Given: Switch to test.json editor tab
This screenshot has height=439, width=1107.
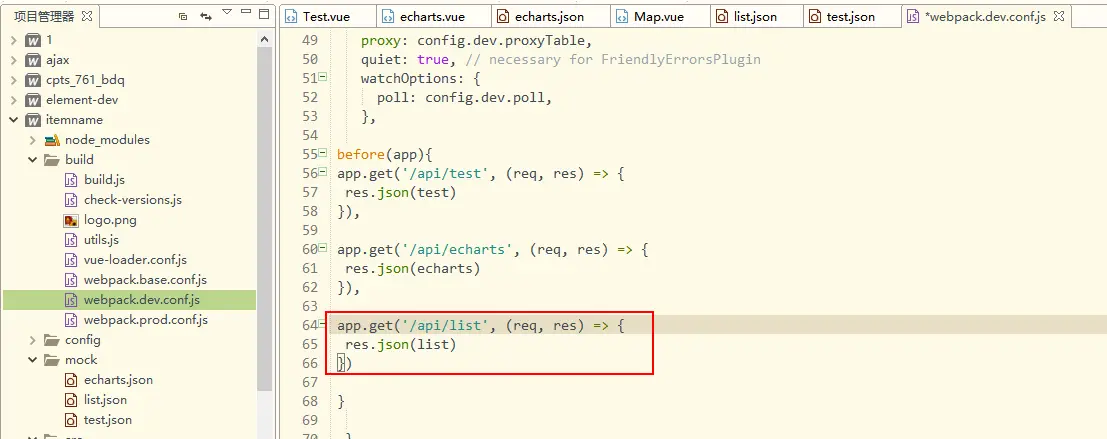Looking at the screenshot, I should tap(851, 16).
